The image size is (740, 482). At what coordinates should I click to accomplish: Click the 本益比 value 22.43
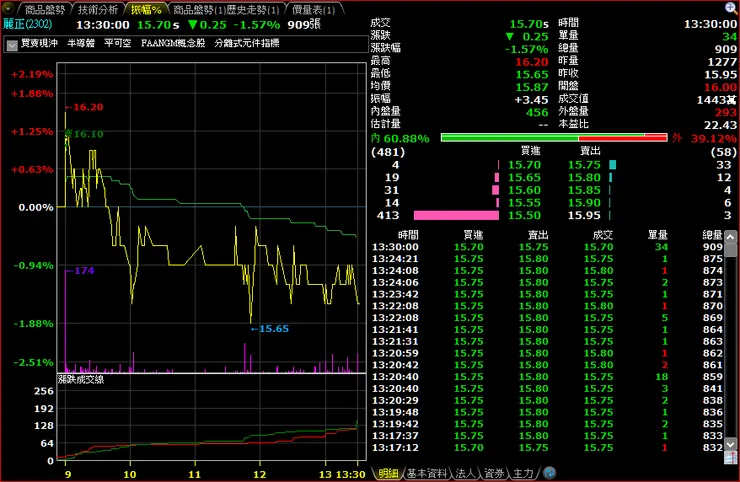click(720, 125)
